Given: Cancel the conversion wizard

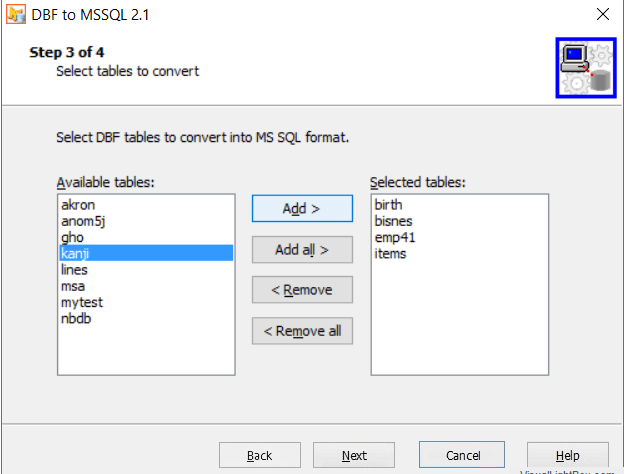Looking at the screenshot, I should click(x=462, y=454).
